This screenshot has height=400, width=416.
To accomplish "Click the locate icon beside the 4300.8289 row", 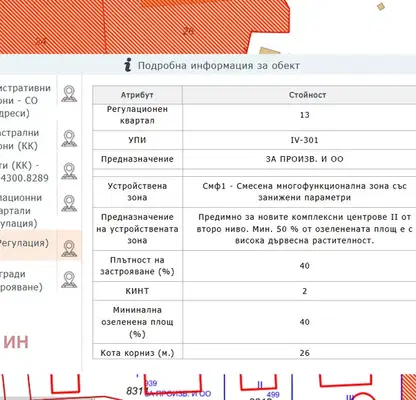I will [x=69, y=171].
